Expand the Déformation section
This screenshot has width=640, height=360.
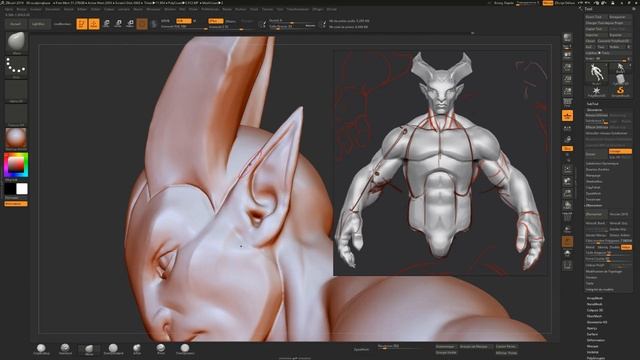pyautogui.click(x=596, y=340)
